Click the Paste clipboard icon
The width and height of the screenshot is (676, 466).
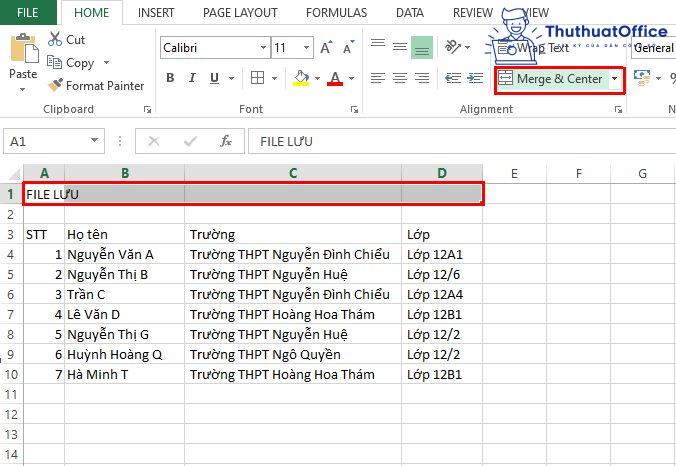tap(24, 48)
